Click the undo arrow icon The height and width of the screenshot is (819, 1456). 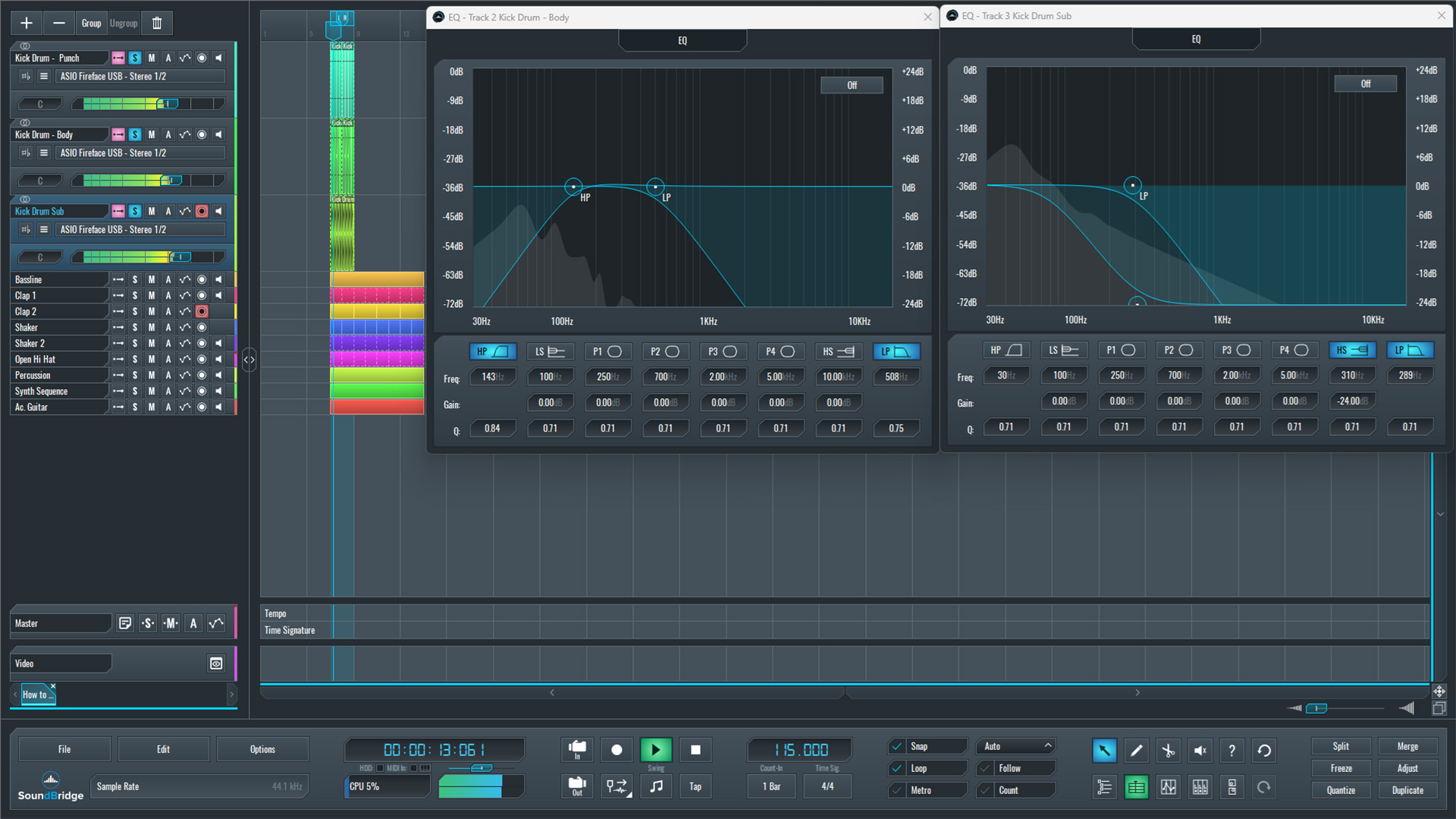[x=1264, y=751]
